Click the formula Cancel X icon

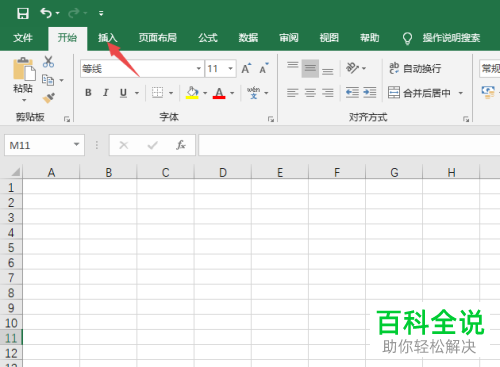pos(124,145)
